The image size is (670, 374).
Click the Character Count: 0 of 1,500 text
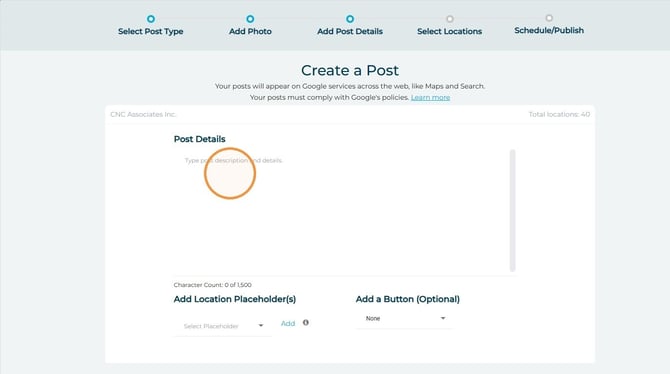pos(212,285)
